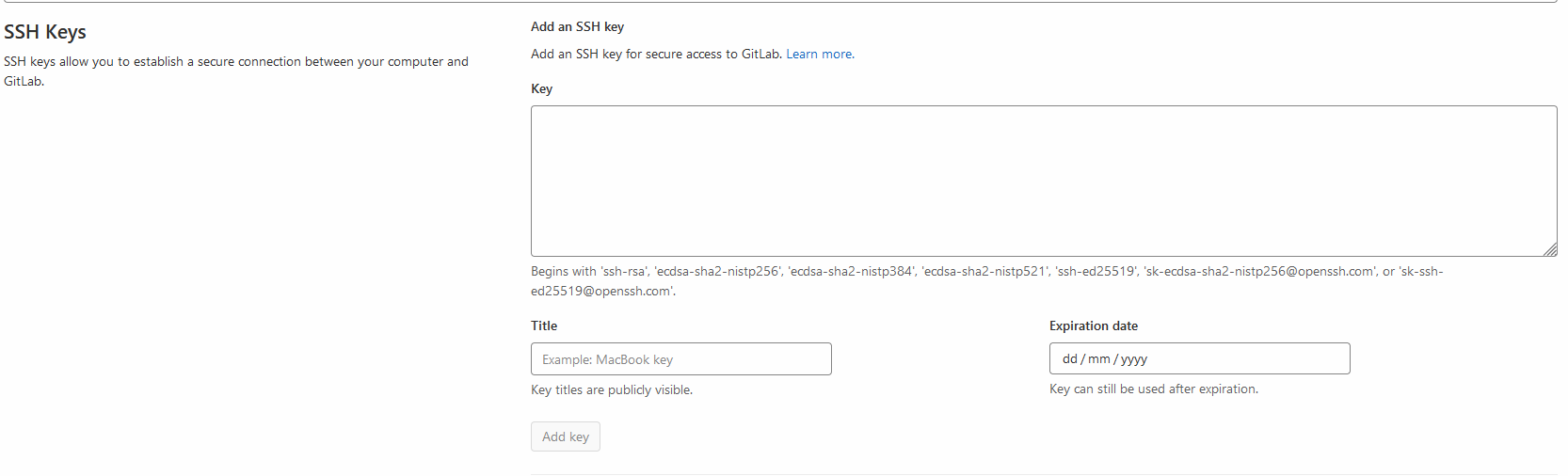
Task: Click the Key text area resize handle
Action: 1550,249
